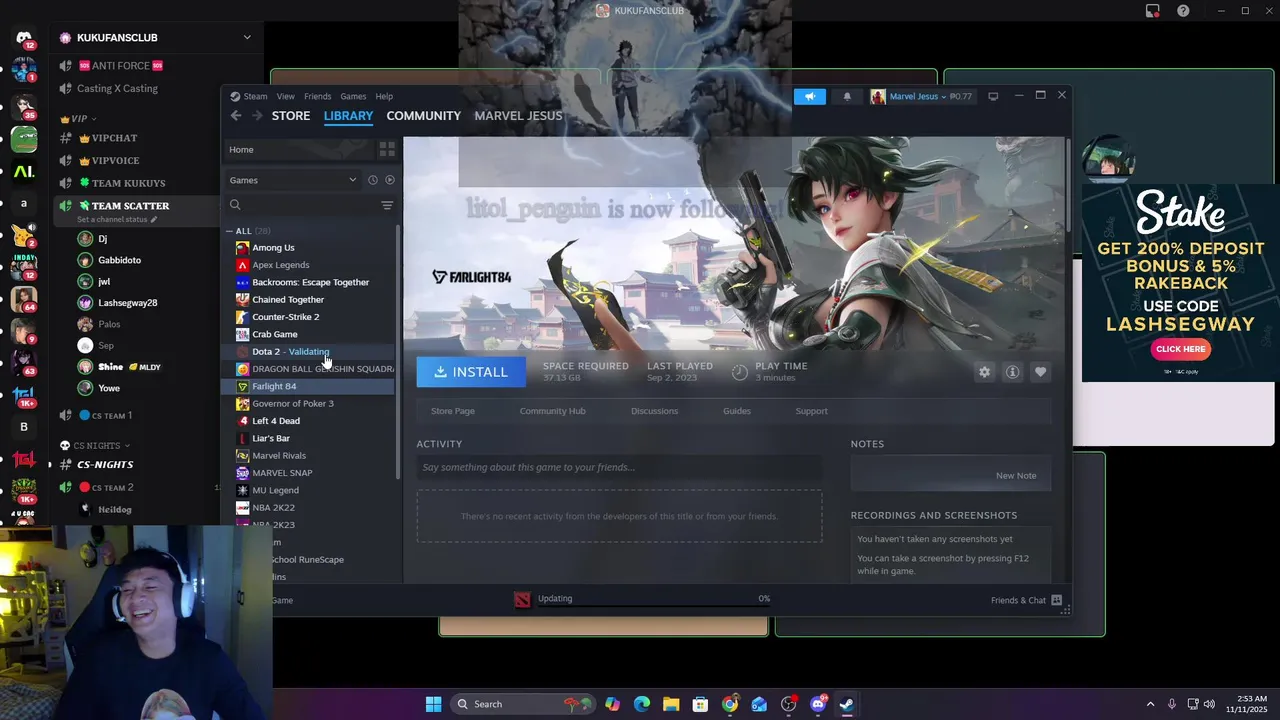Open Farlight 84 Discussions link
The image size is (1280, 720).
click(654, 411)
